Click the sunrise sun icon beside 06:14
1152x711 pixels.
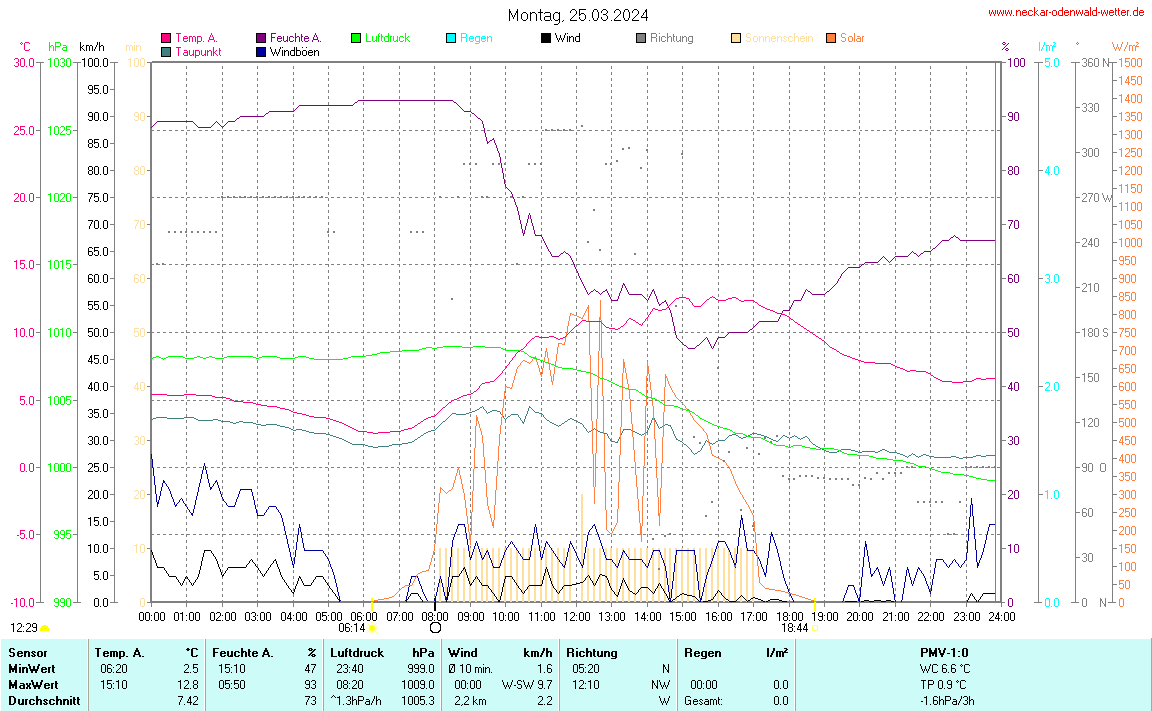click(373, 628)
